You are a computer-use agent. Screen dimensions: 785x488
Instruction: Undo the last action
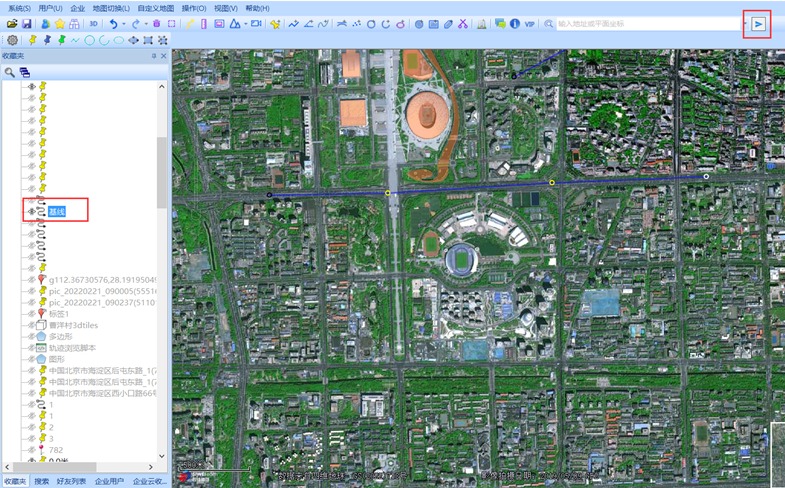[114, 24]
